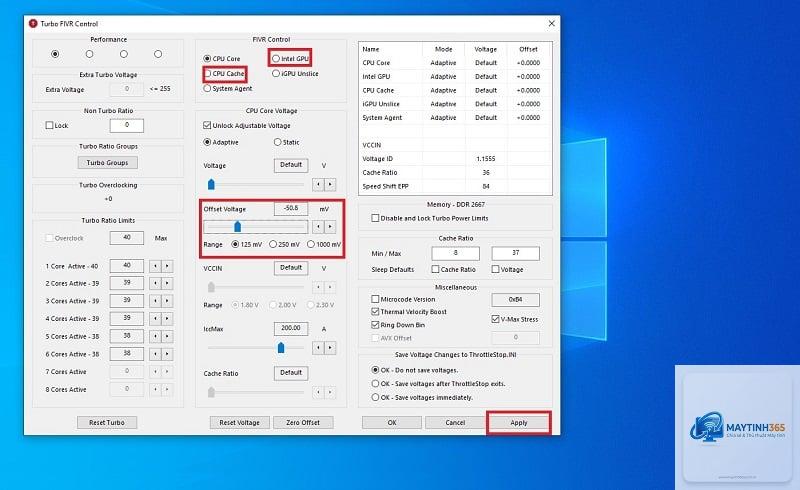Increase 5 Cores Active ratio arrow
This screenshot has width=800, height=490.
tap(167, 336)
